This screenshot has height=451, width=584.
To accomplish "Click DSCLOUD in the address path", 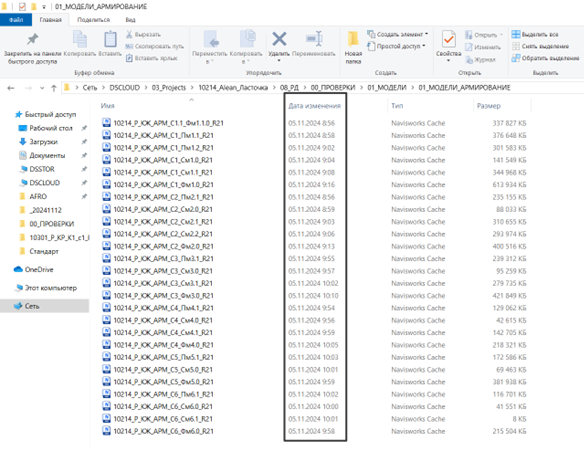I will click(124, 88).
